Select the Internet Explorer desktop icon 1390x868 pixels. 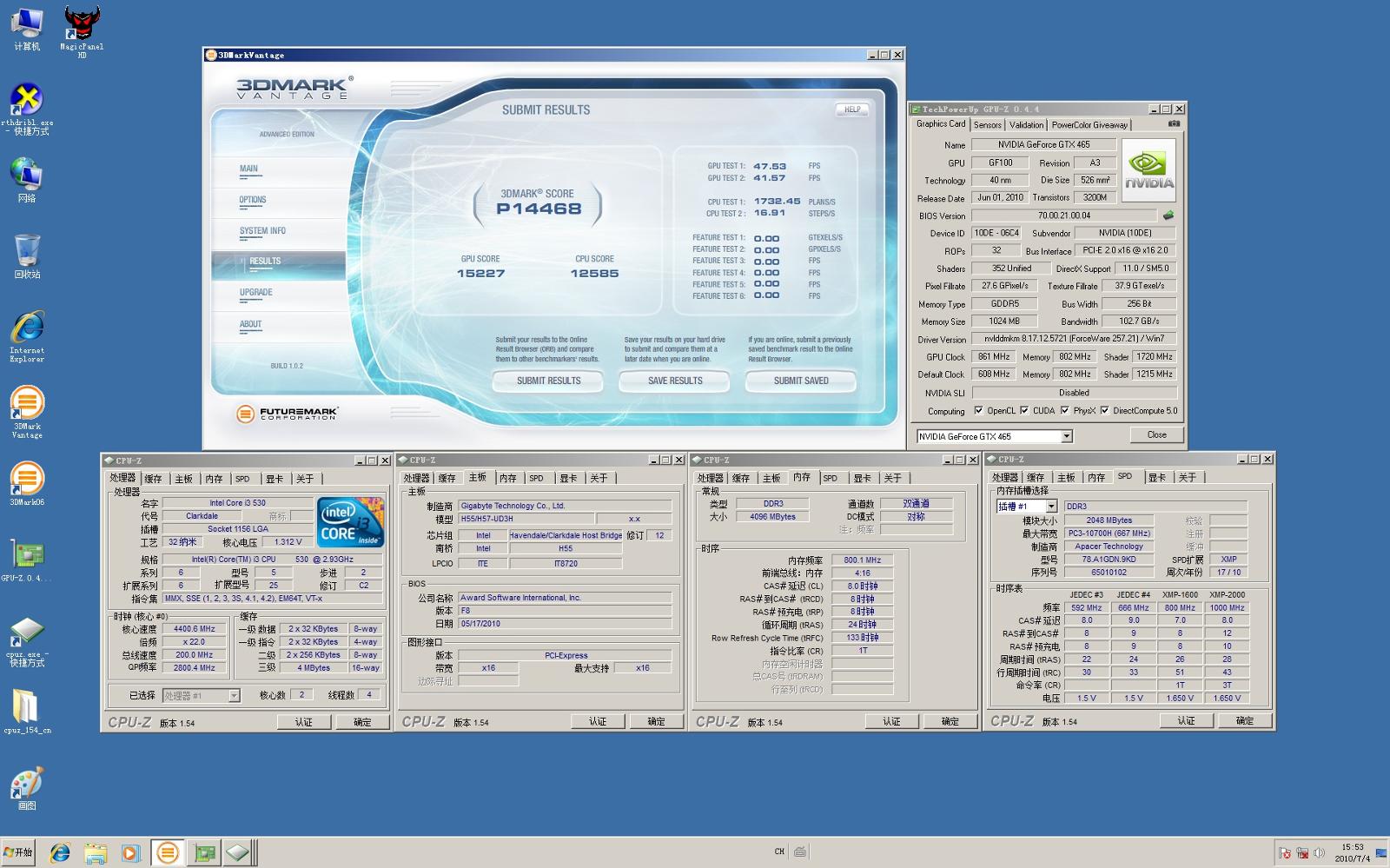pos(27,336)
